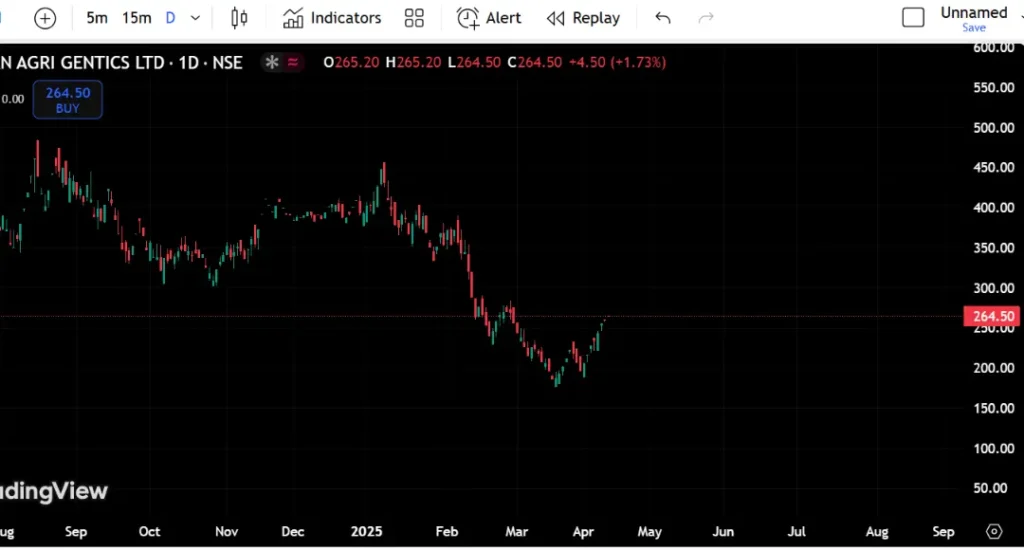1024x550 pixels.
Task: Open the candlestick chart type selector
Action: click(x=239, y=18)
